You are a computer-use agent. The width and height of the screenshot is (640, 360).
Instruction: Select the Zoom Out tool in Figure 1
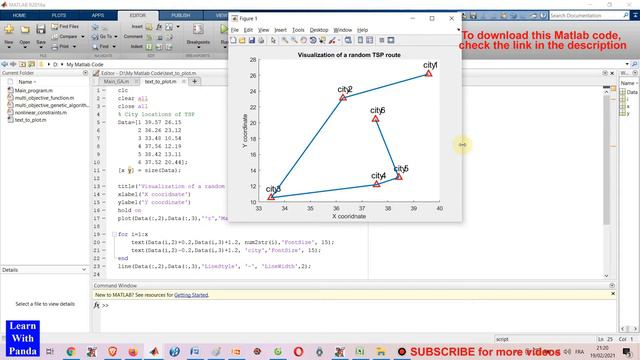[294, 40]
